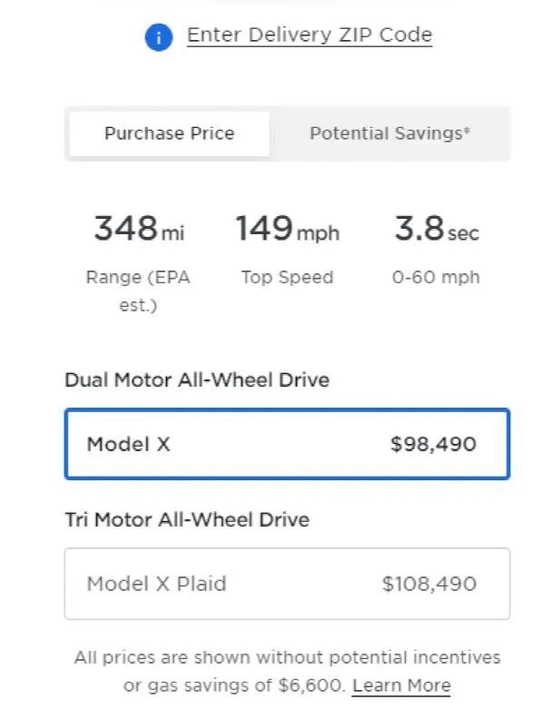Viewport: 550px width, 710px height.
Task: Click the 3.8 sec acceleration figure
Action: pos(436,228)
